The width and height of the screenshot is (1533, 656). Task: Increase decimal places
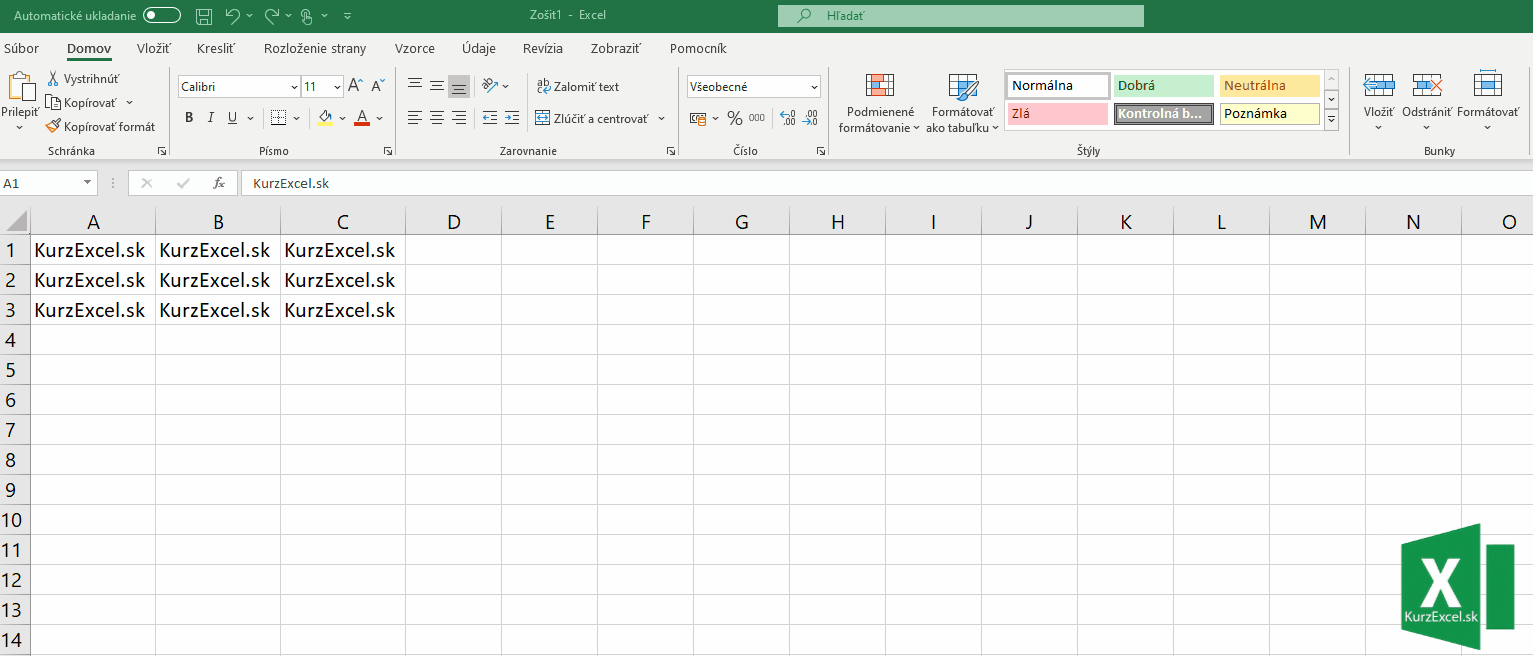coord(788,118)
